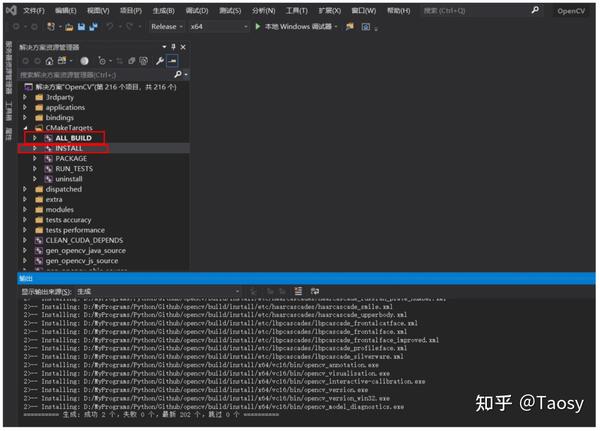
Task: Click the search magnifier in title bar
Action: 535,10
